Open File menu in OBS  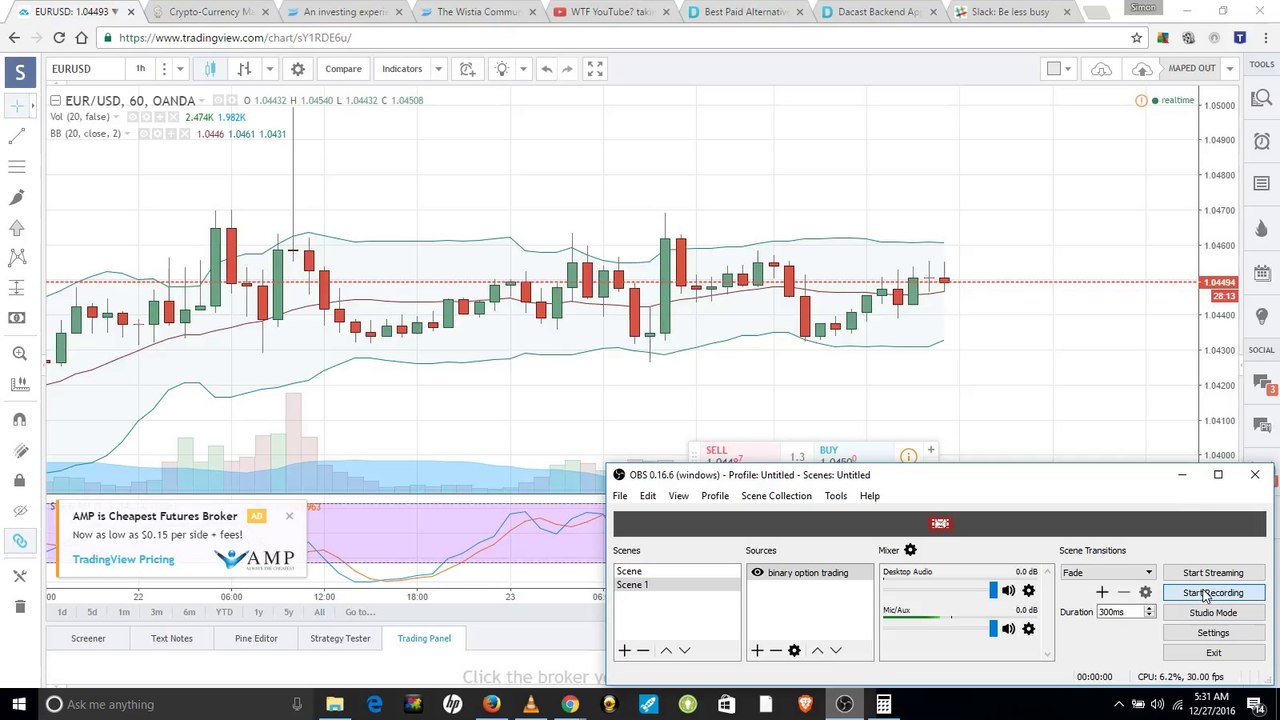(x=620, y=496)
